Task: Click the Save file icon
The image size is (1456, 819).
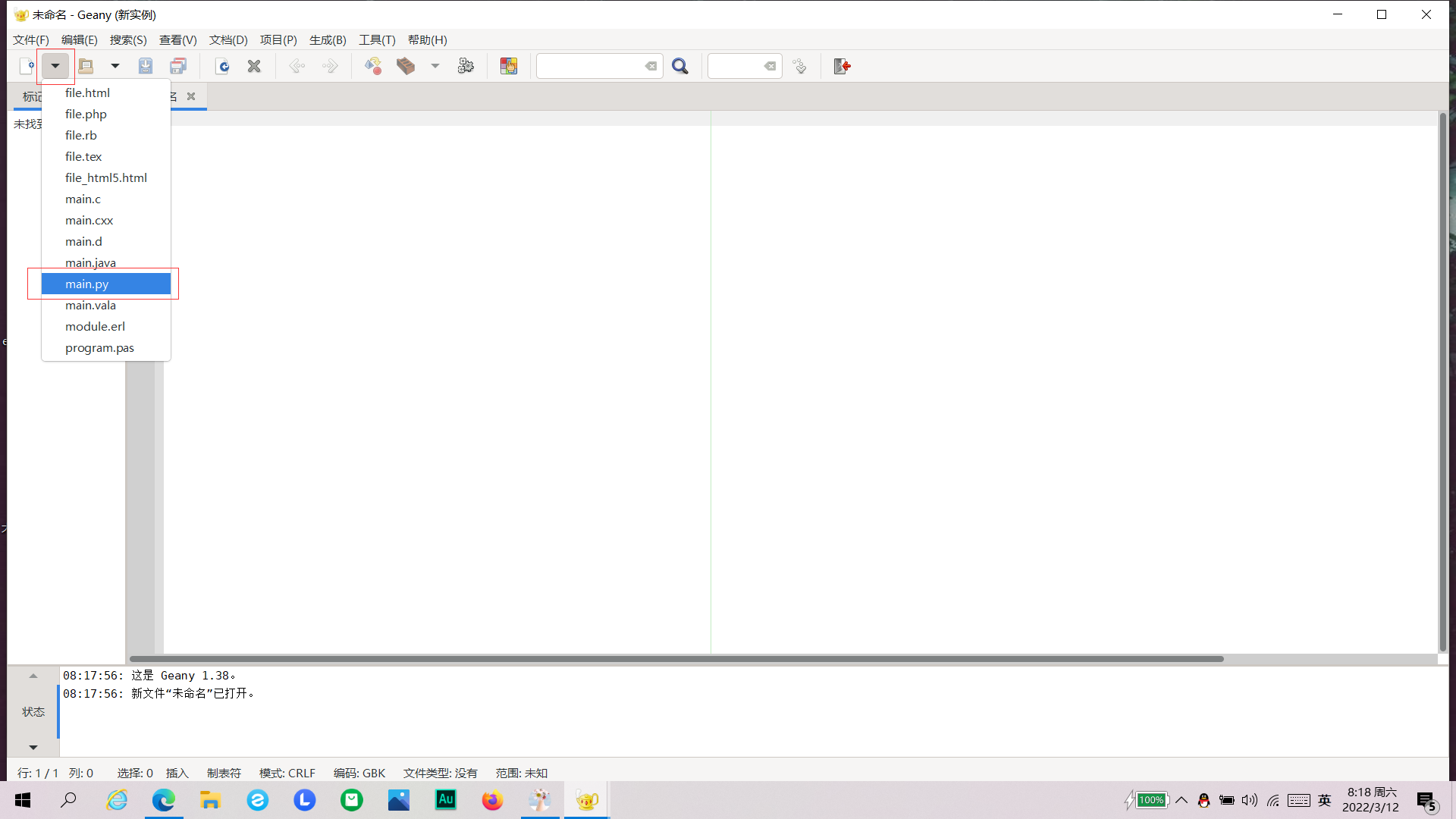Action: coord(146,66)
